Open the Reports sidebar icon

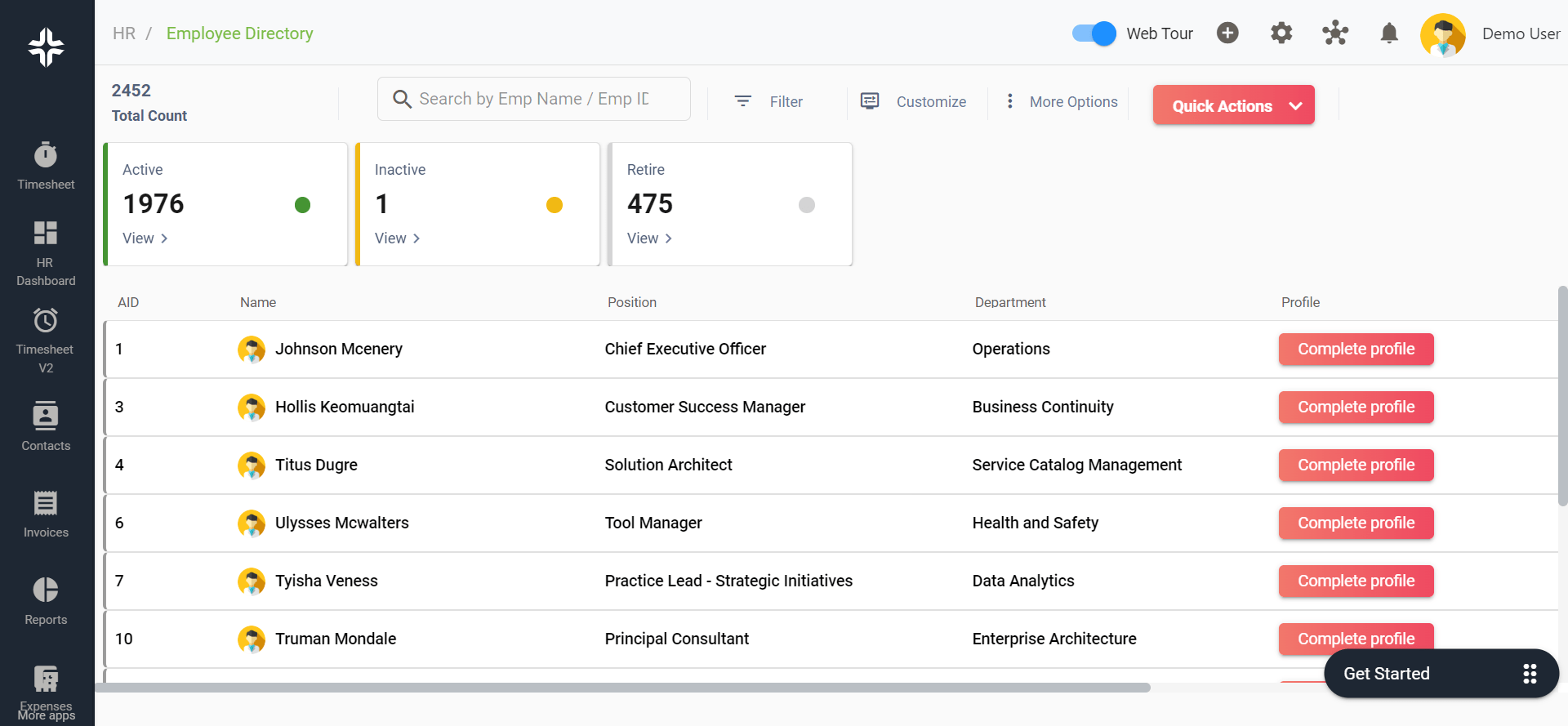[46, 600]
